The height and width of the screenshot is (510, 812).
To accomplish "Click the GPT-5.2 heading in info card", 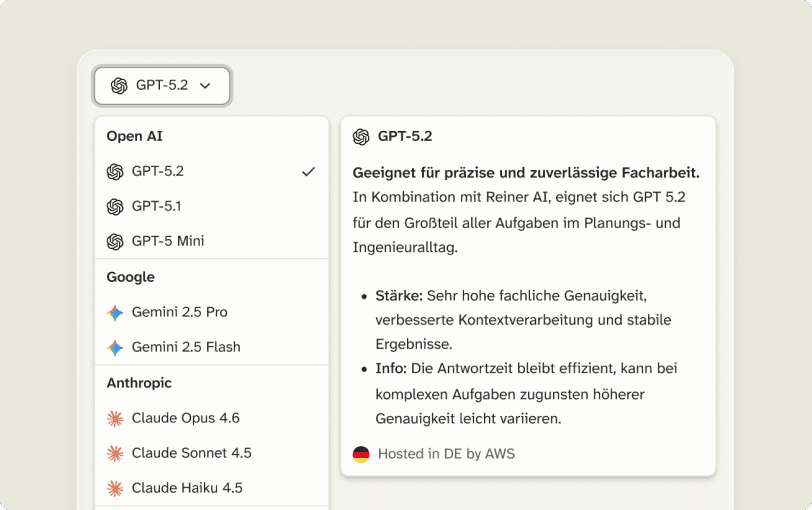I will click(405, 136).
